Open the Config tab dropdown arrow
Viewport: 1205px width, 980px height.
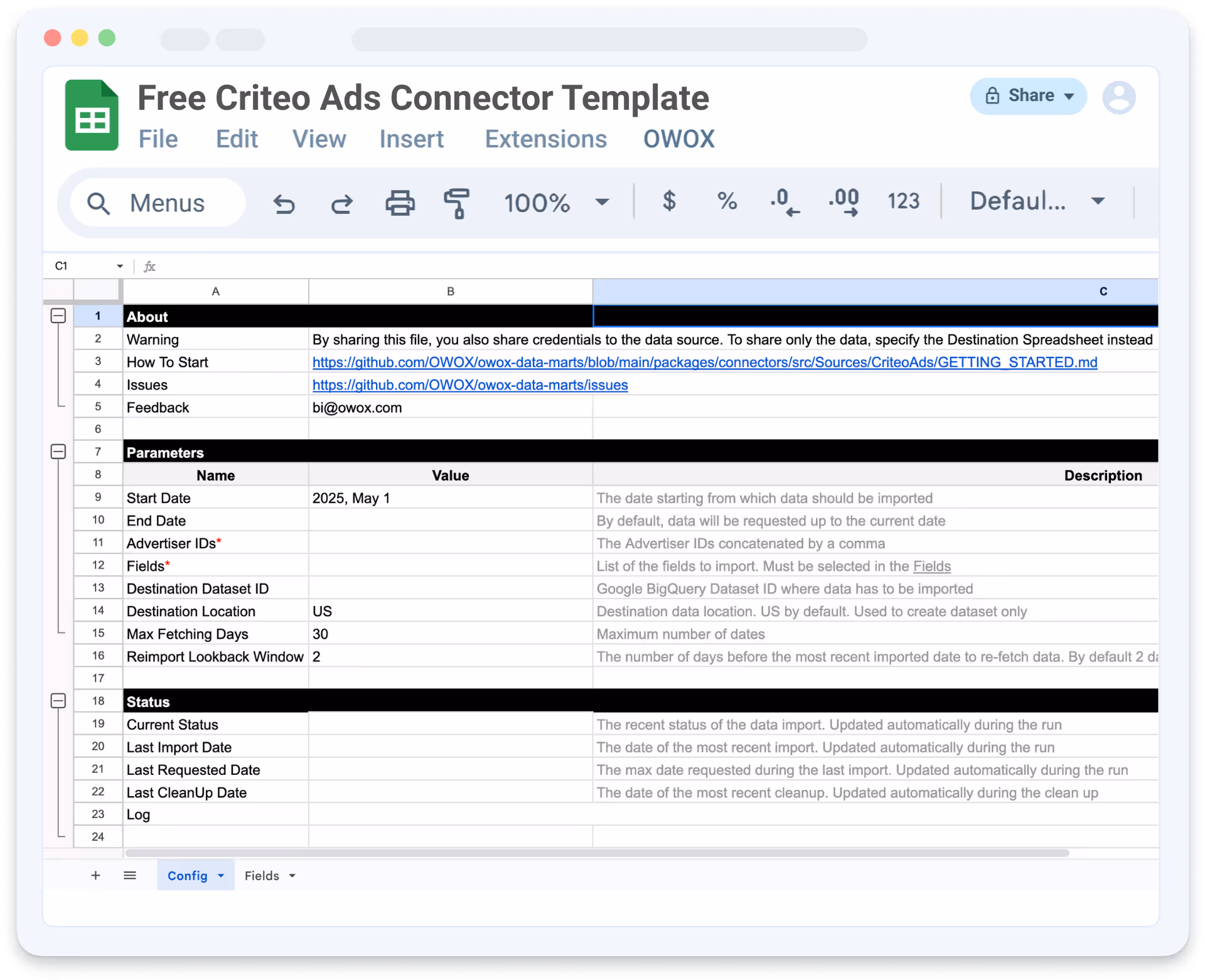221,875
